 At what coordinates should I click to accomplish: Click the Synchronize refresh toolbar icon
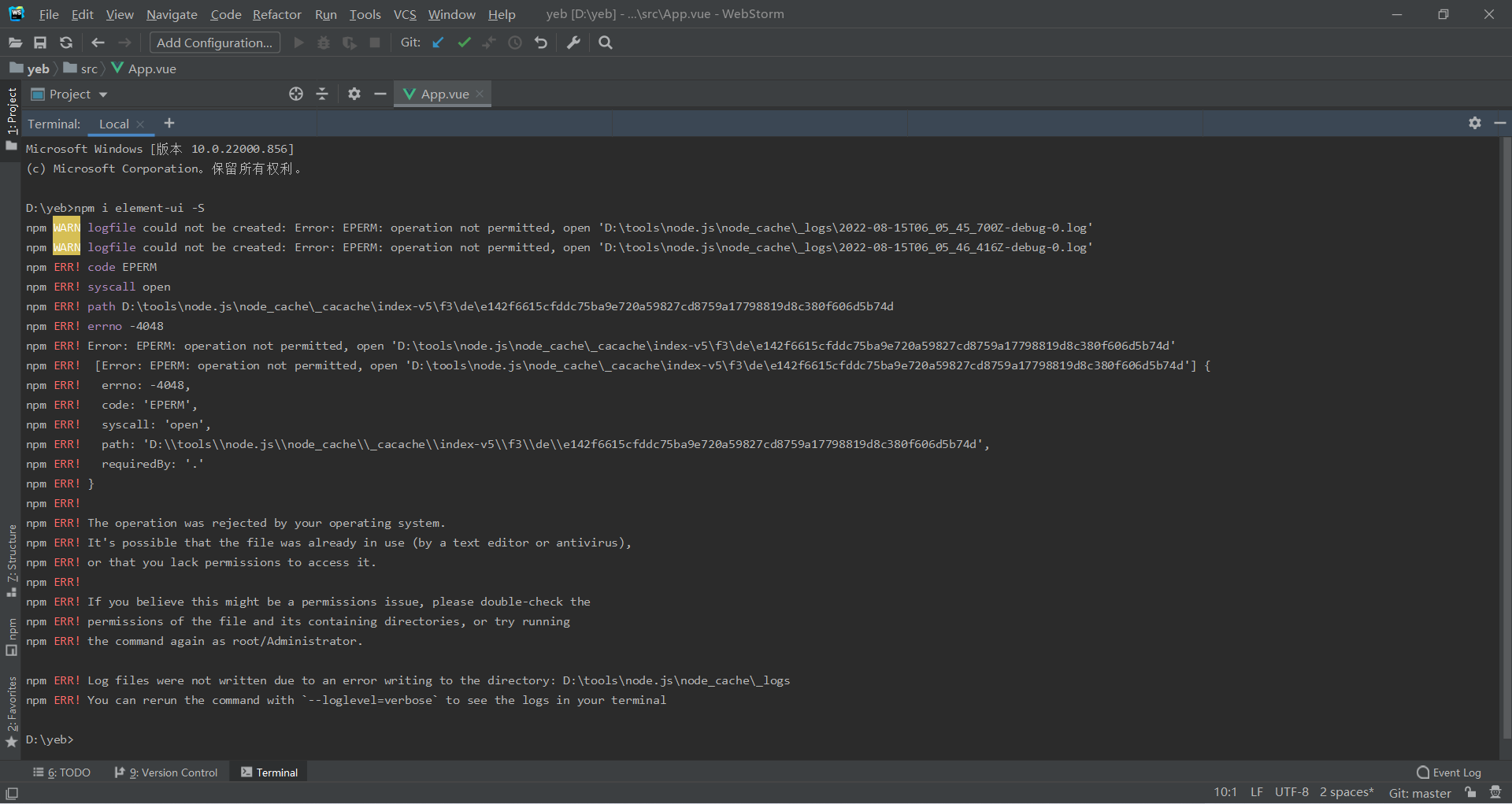66,43
